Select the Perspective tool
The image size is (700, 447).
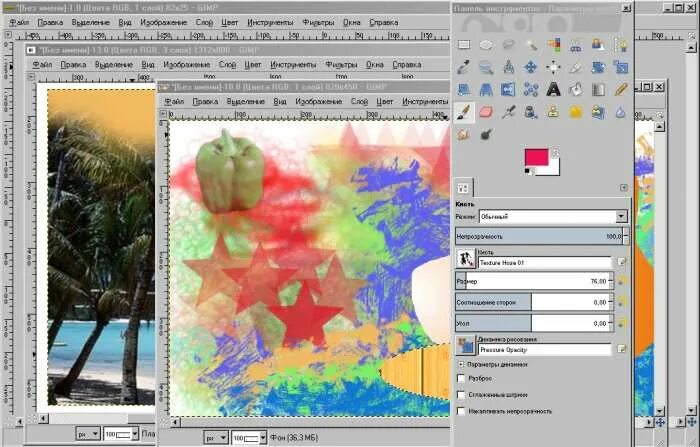click(486, 89)
